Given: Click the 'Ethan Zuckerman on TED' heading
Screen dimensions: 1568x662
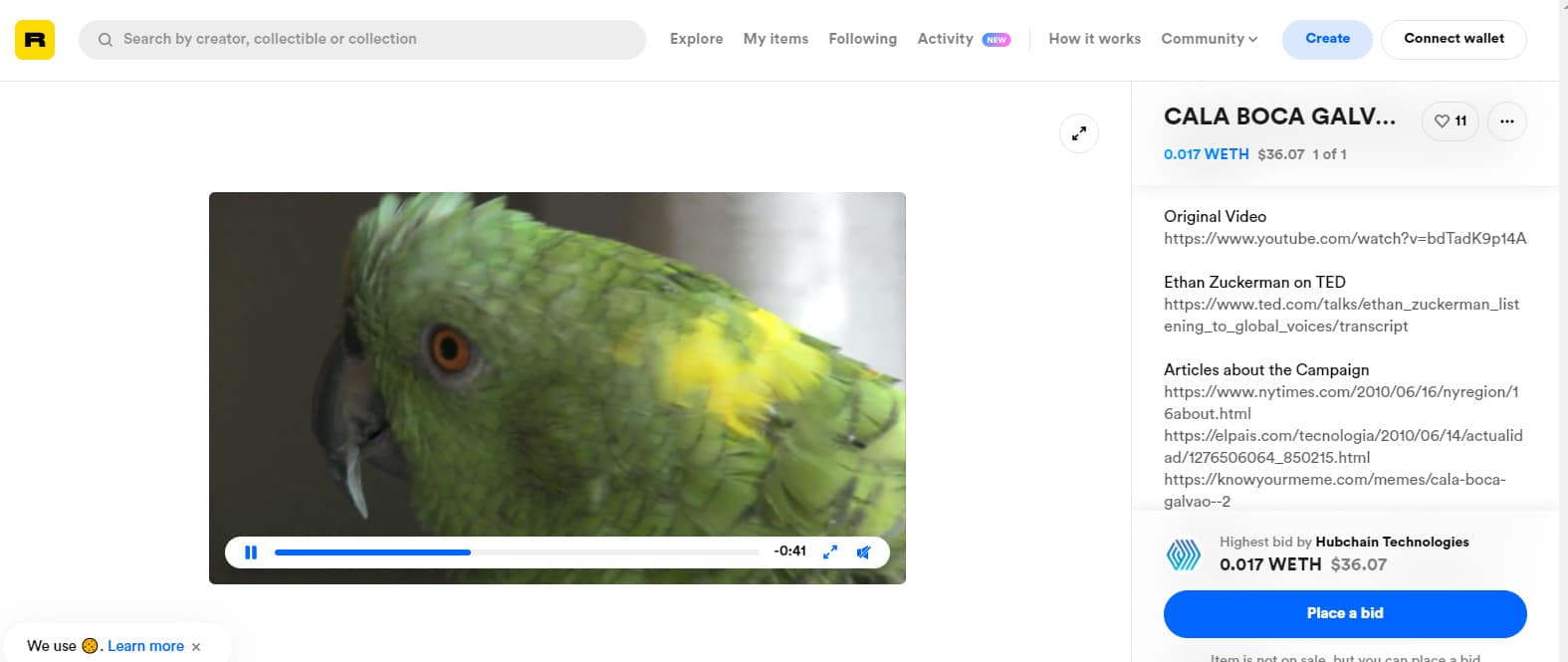Looking at the screenshot, I should (1254, 282).
